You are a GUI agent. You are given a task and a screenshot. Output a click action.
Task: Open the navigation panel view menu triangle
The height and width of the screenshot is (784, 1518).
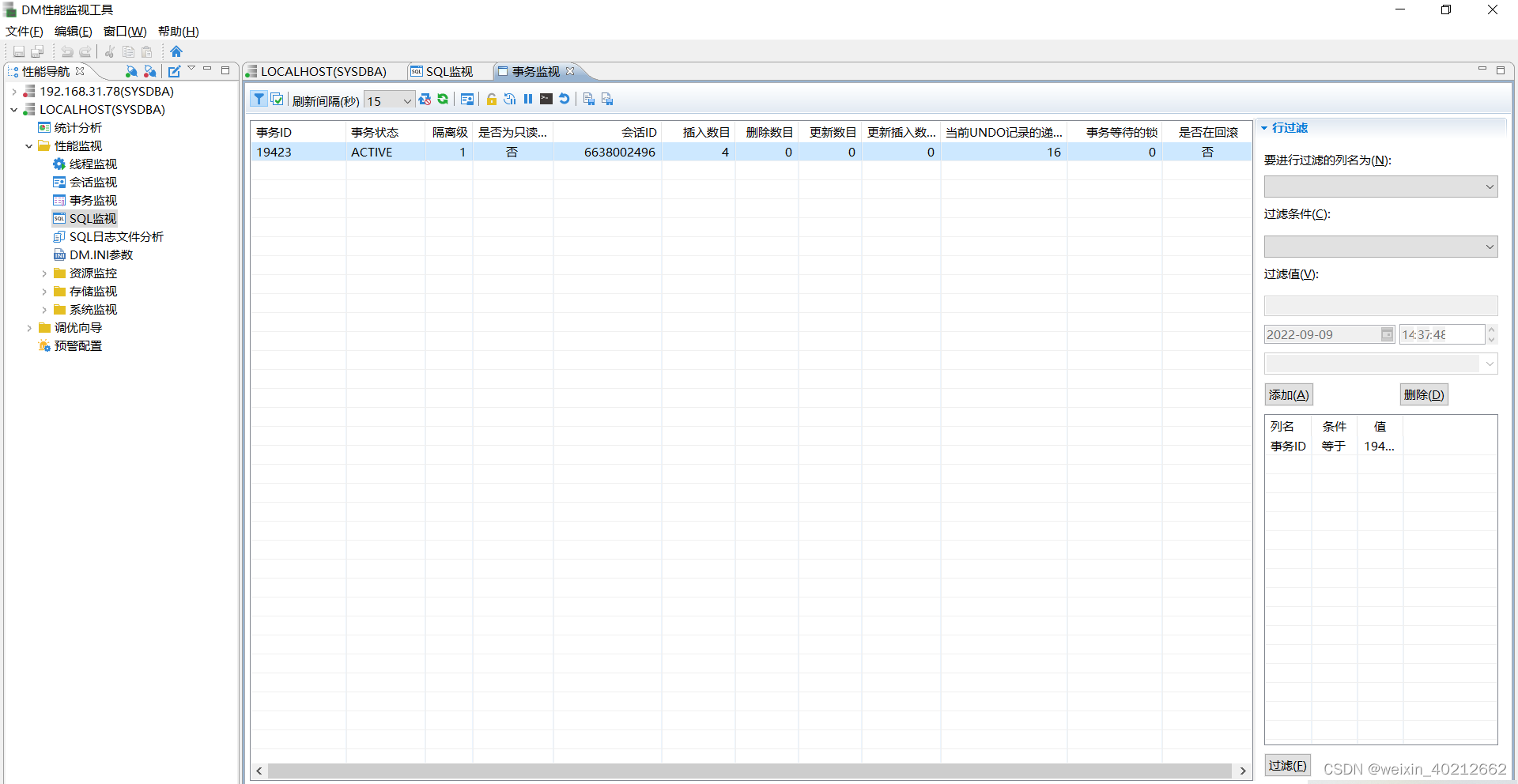191,68
